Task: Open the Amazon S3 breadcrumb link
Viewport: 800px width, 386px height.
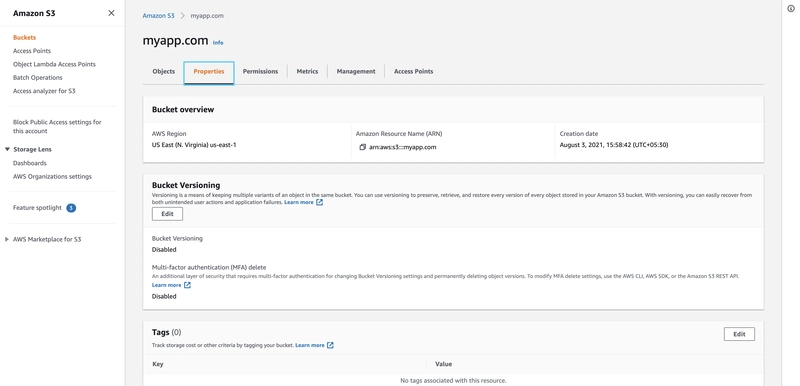Action: point(158,16)
